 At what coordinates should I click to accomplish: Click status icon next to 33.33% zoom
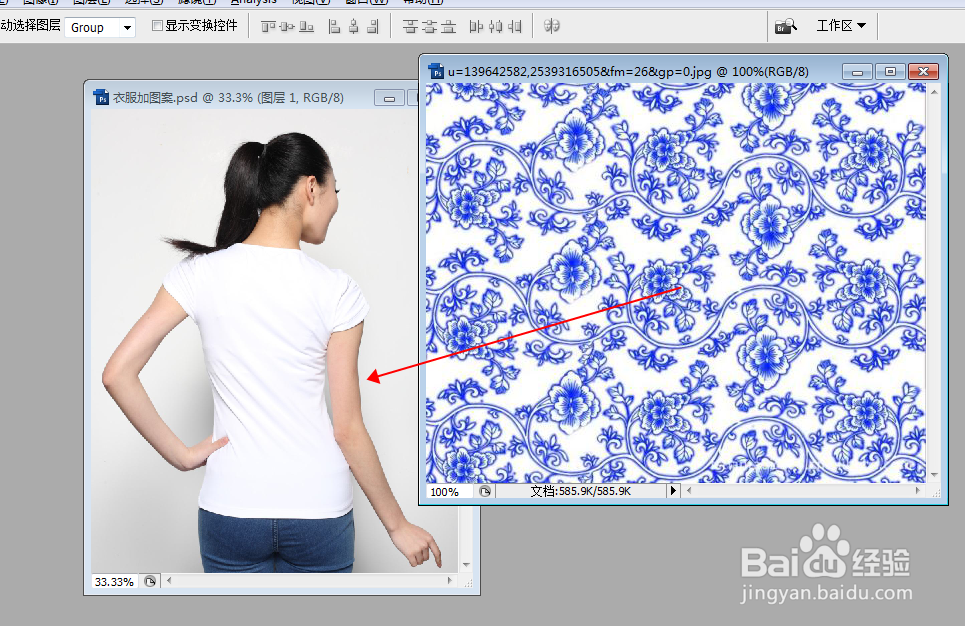click(x=150, y=581)
